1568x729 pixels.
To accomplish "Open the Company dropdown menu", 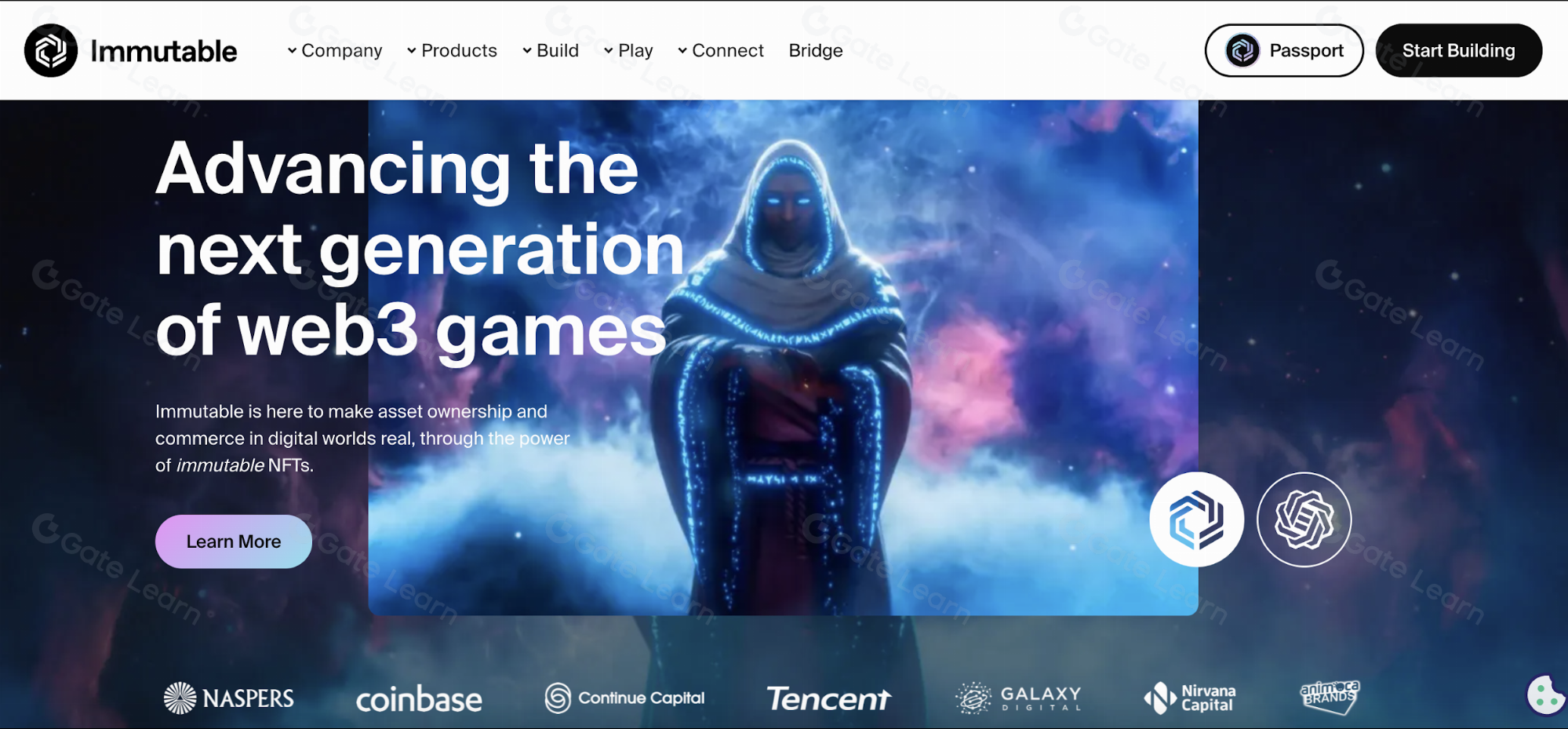I will point(335,50).
